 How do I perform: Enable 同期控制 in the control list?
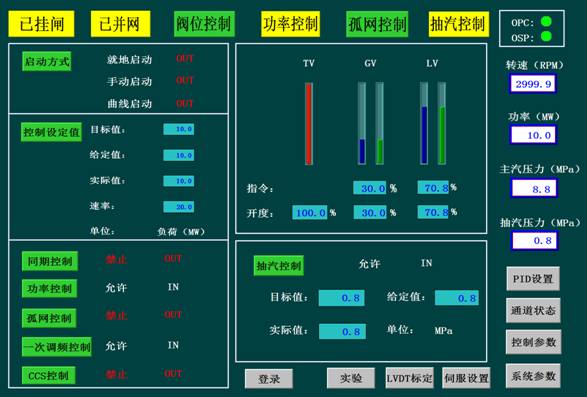point(50,261)
